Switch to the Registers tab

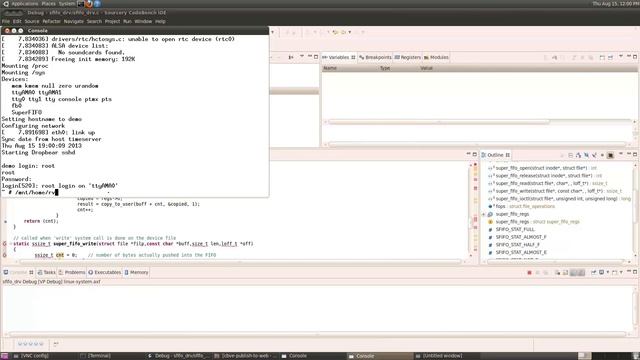pyautogui.click(x=407, y=58)
